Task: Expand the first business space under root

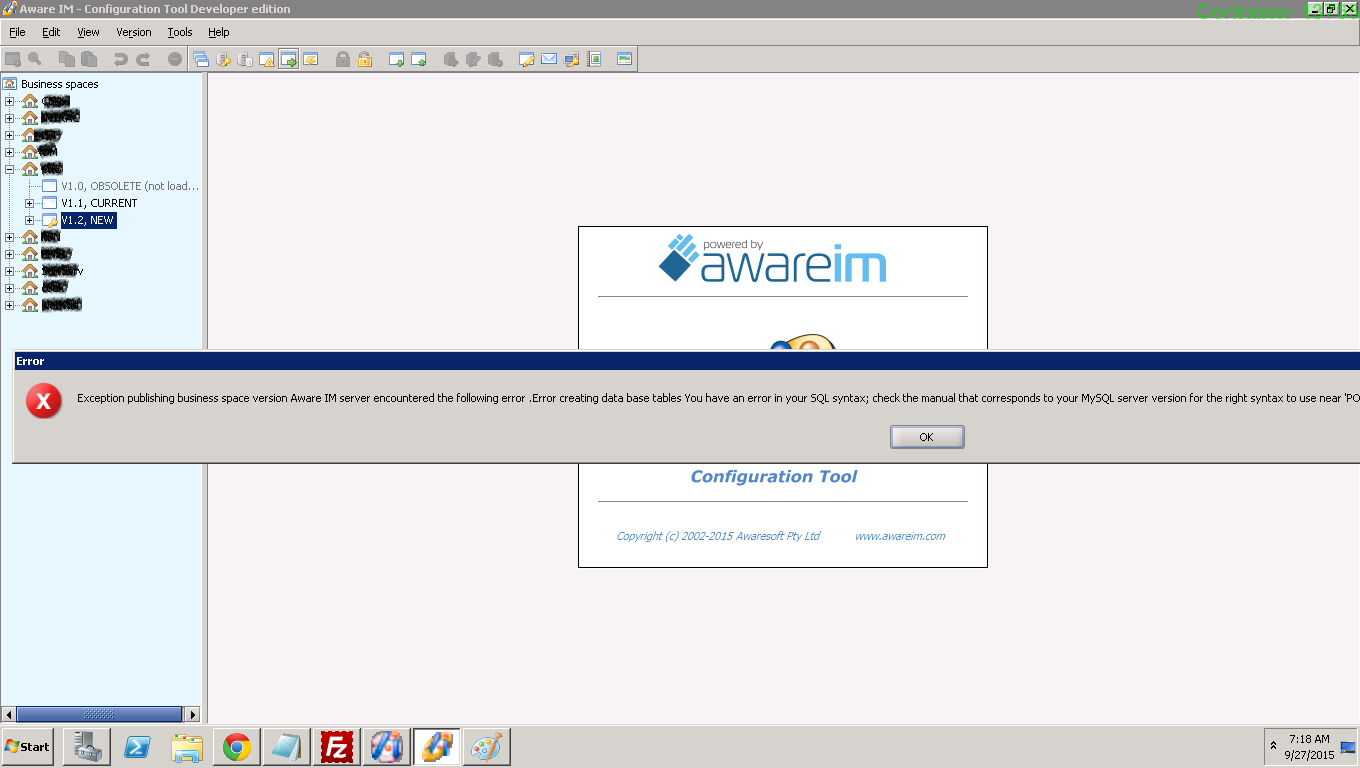Action: (10, 101)
